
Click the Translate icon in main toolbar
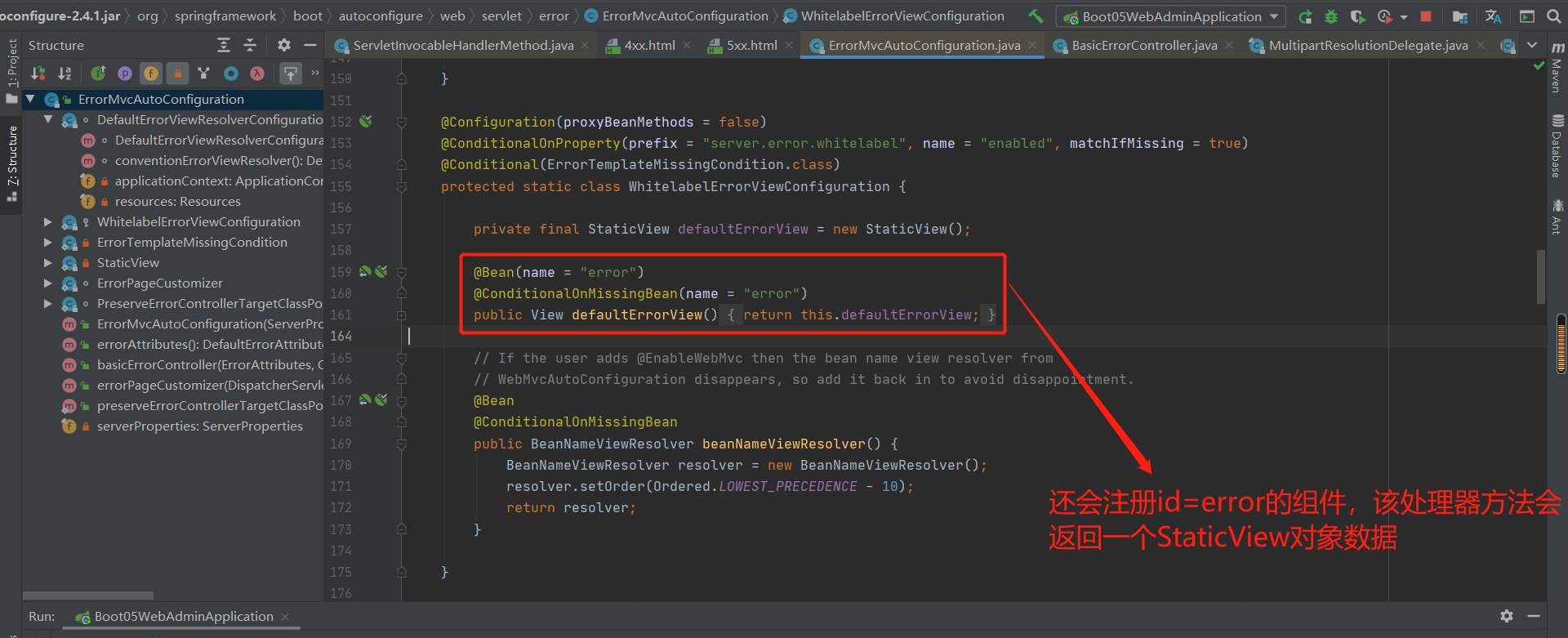tap(1493, 16)
